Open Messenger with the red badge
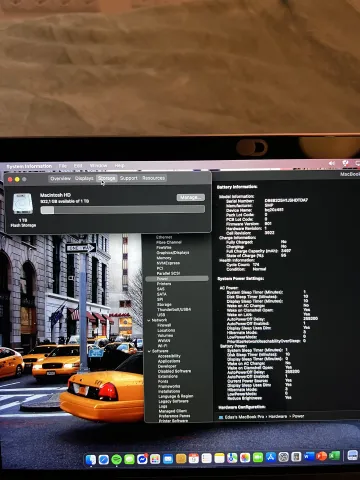 142,459
